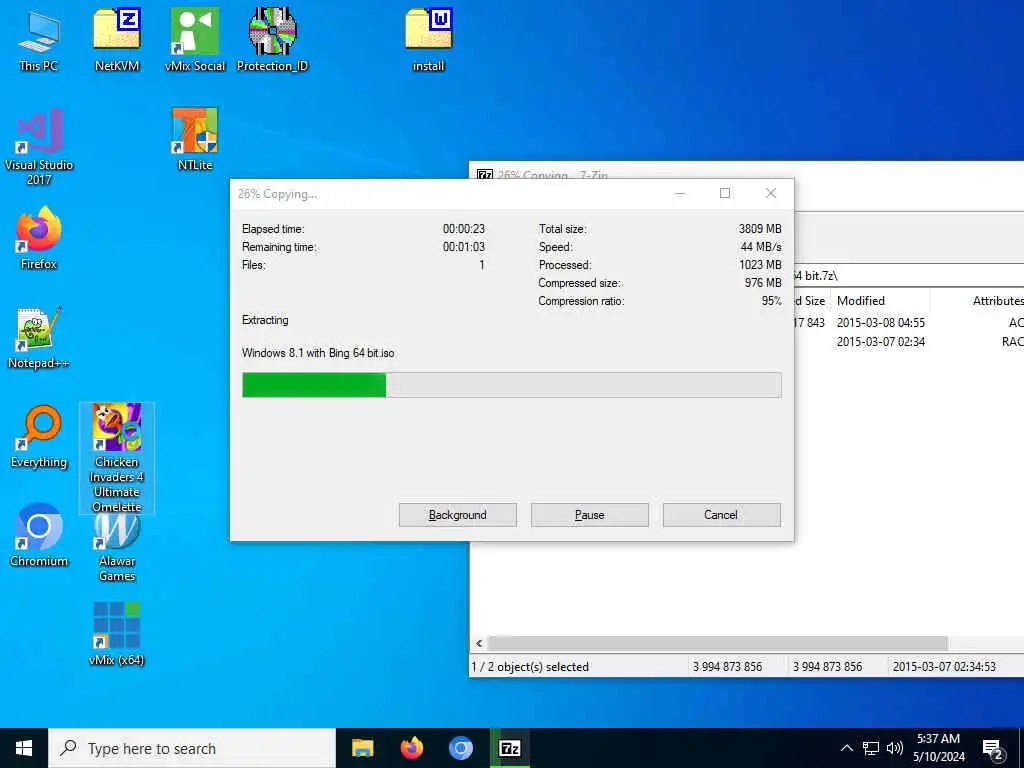Close the Copying progress dialog
This screenshot has width=1024, height=768.
[771, 193]
